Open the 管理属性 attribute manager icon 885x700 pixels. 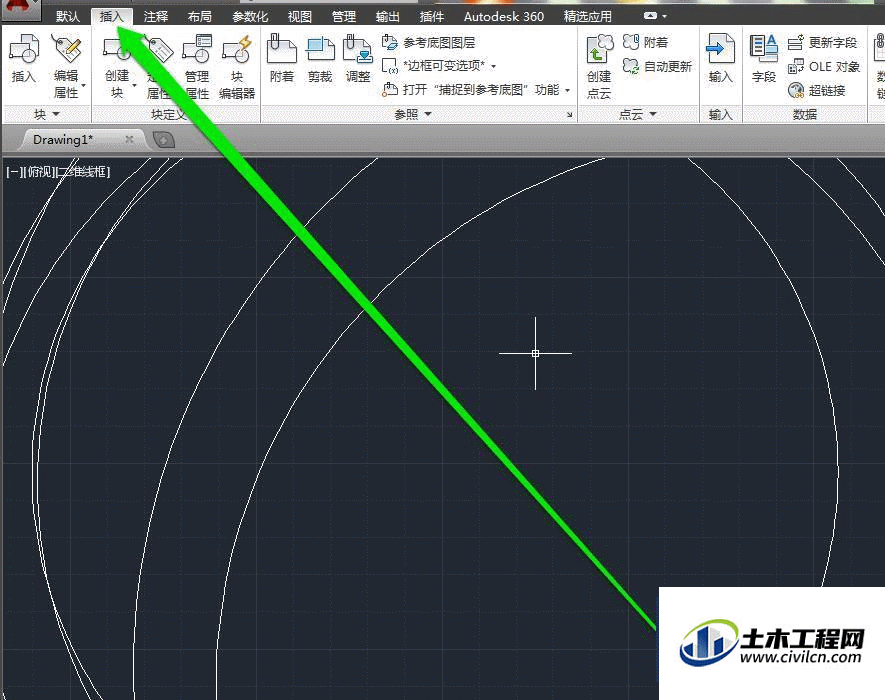click(x=197, y=48)
